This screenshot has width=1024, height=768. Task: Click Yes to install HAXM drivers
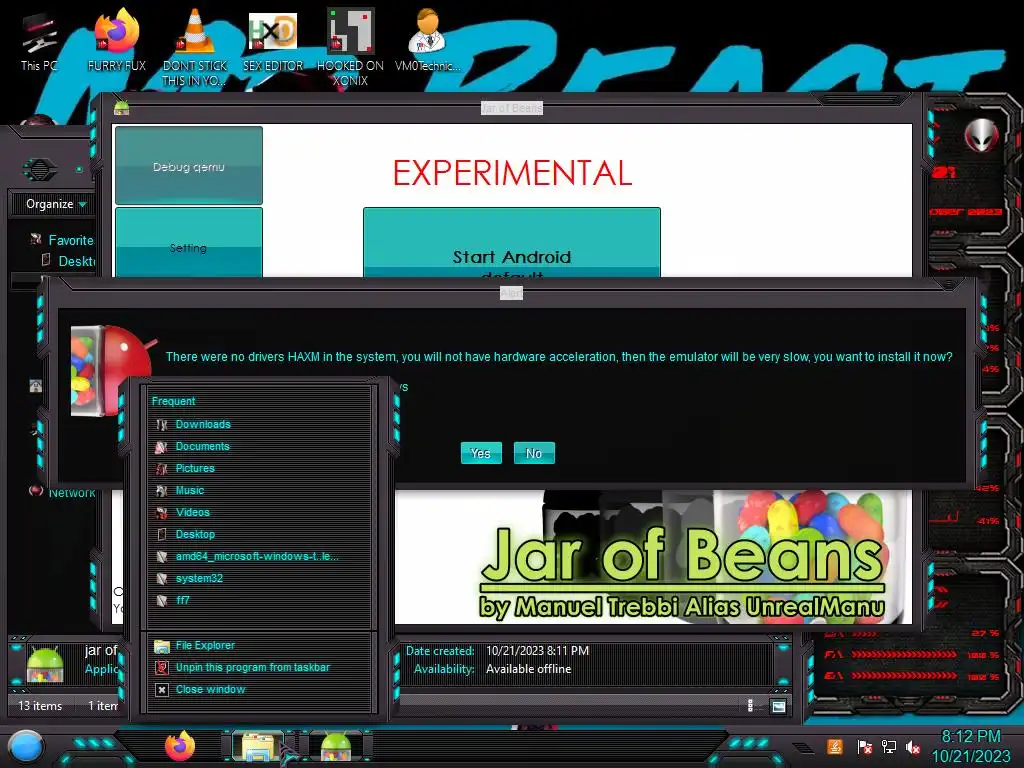coord(481,453)
